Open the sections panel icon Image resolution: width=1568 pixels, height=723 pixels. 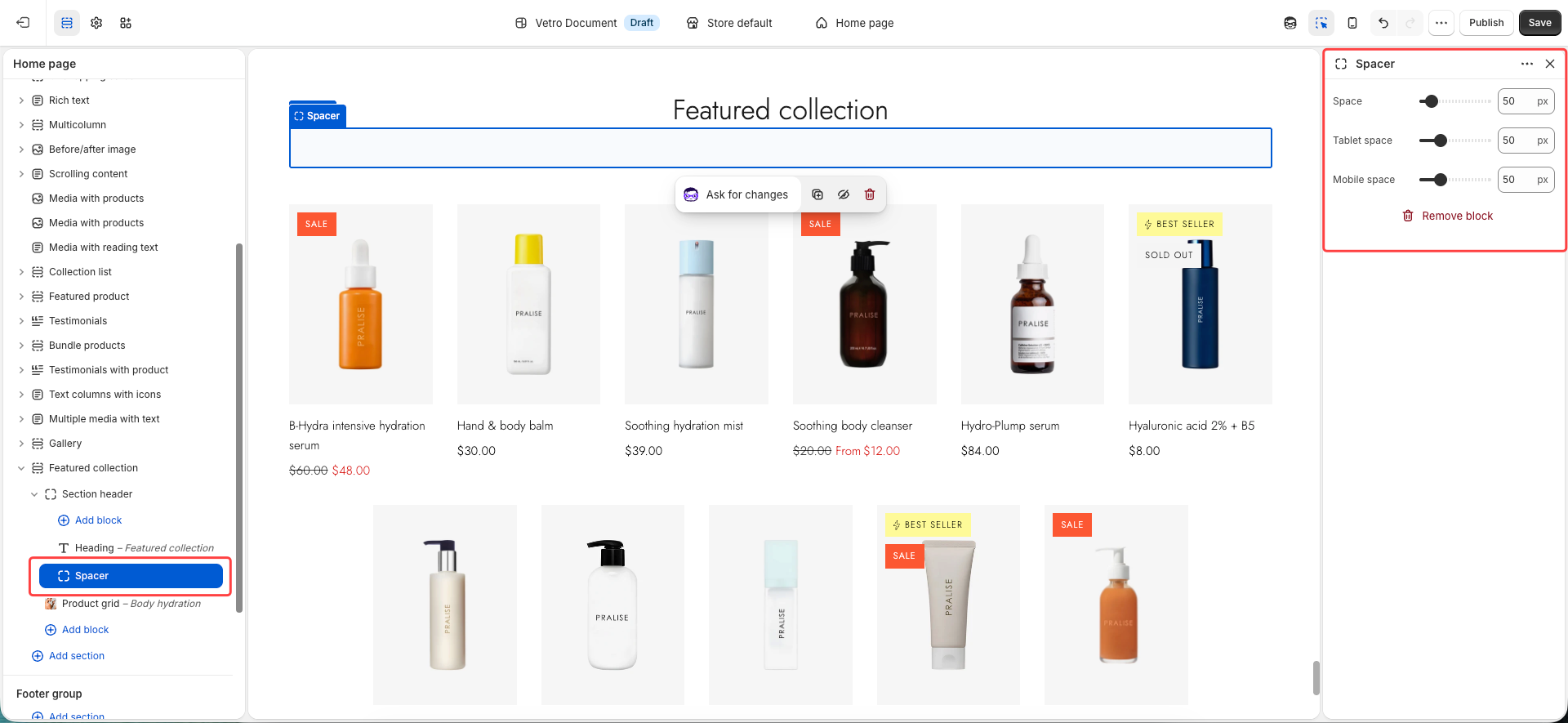pos(67,23)
